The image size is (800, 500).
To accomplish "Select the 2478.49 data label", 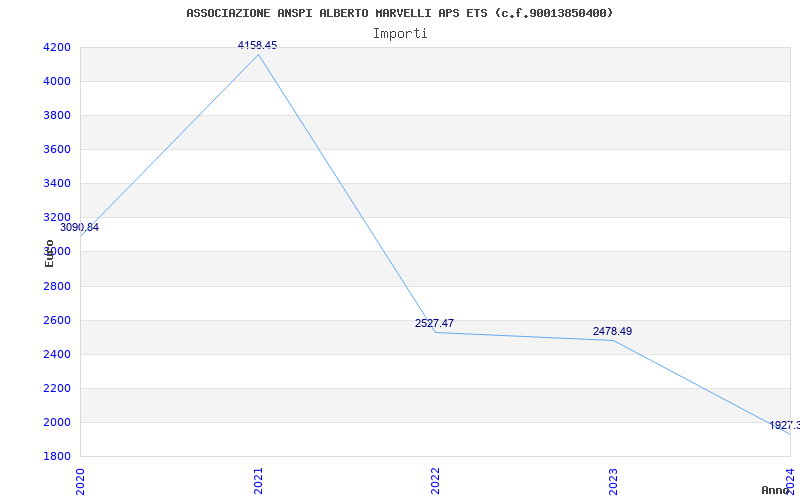I will (612, 331).
